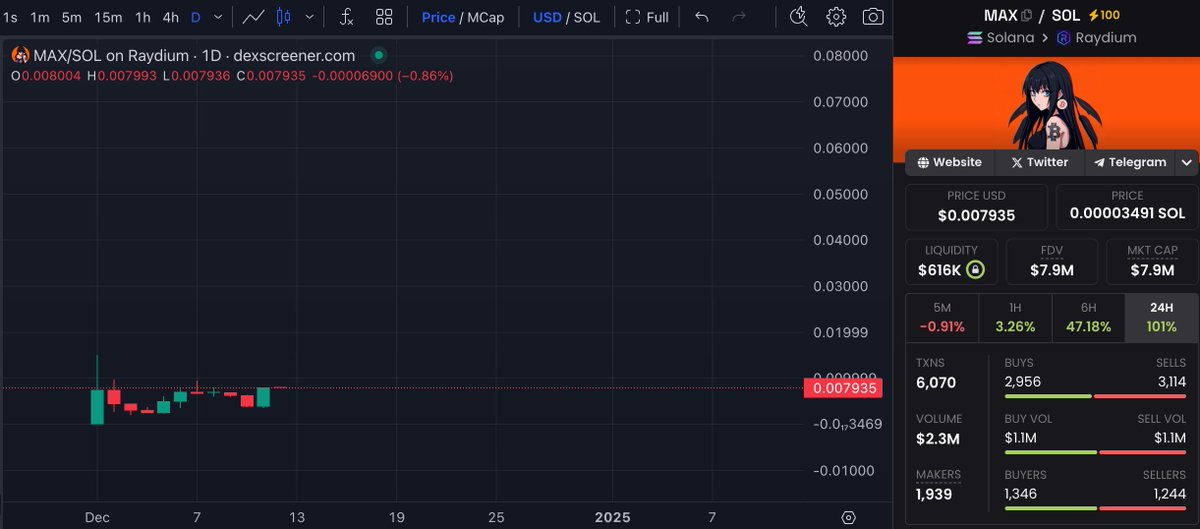This screenshot has height=529, width=1200.
Task: Click the 2025 date axis label
Action: pyautogui.click(x=613, y=517)
